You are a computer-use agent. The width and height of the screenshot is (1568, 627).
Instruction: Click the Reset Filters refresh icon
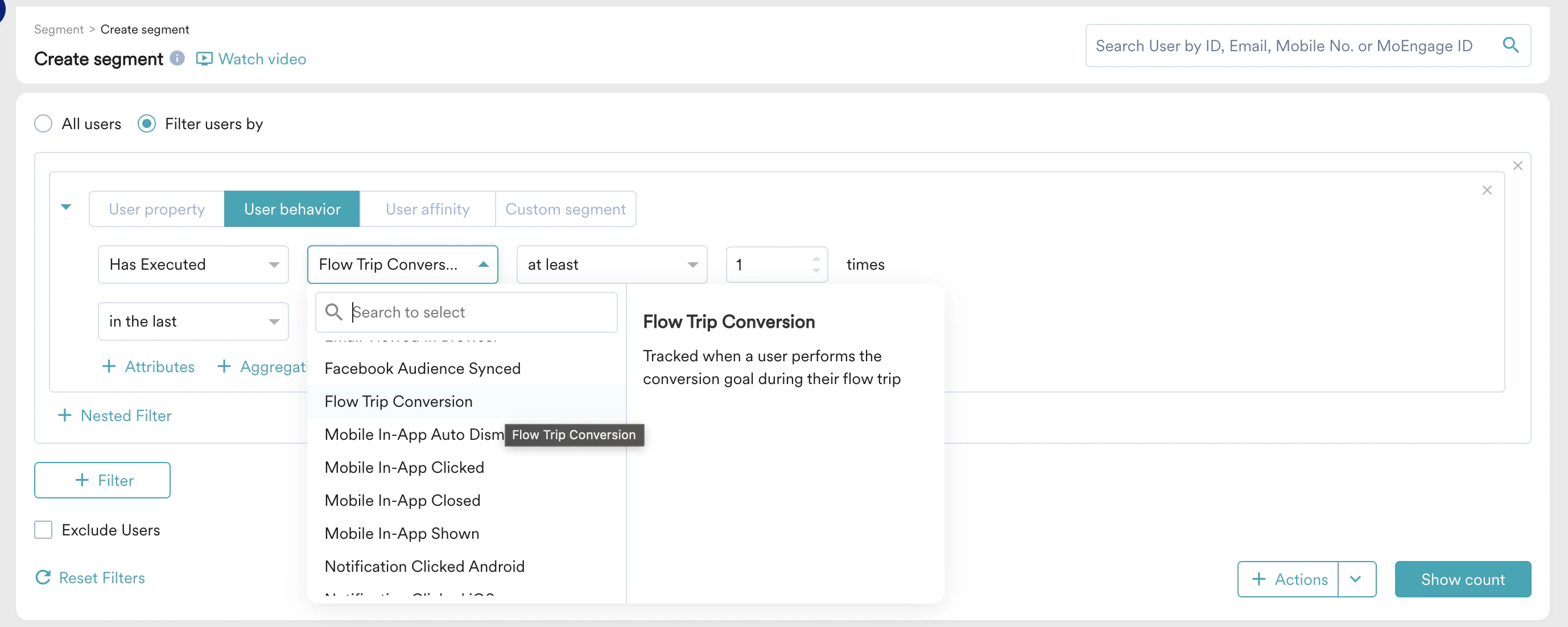coord(43,577)
